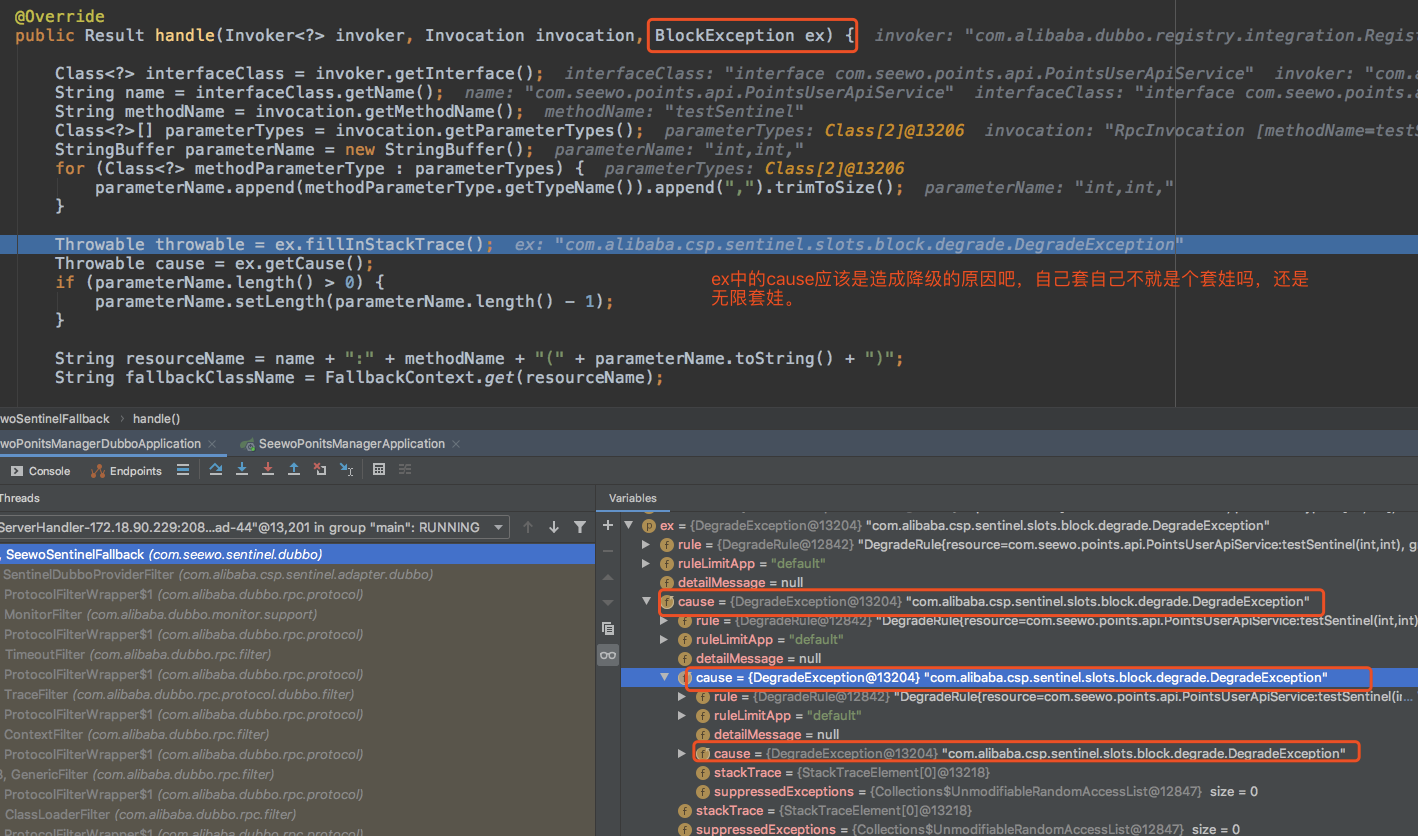Image resolution: width=1418 pixels, height=836 pixels.
Task: Select the SeewoPonitsManagerDubboApplication run tab
Action: [100, 444]
